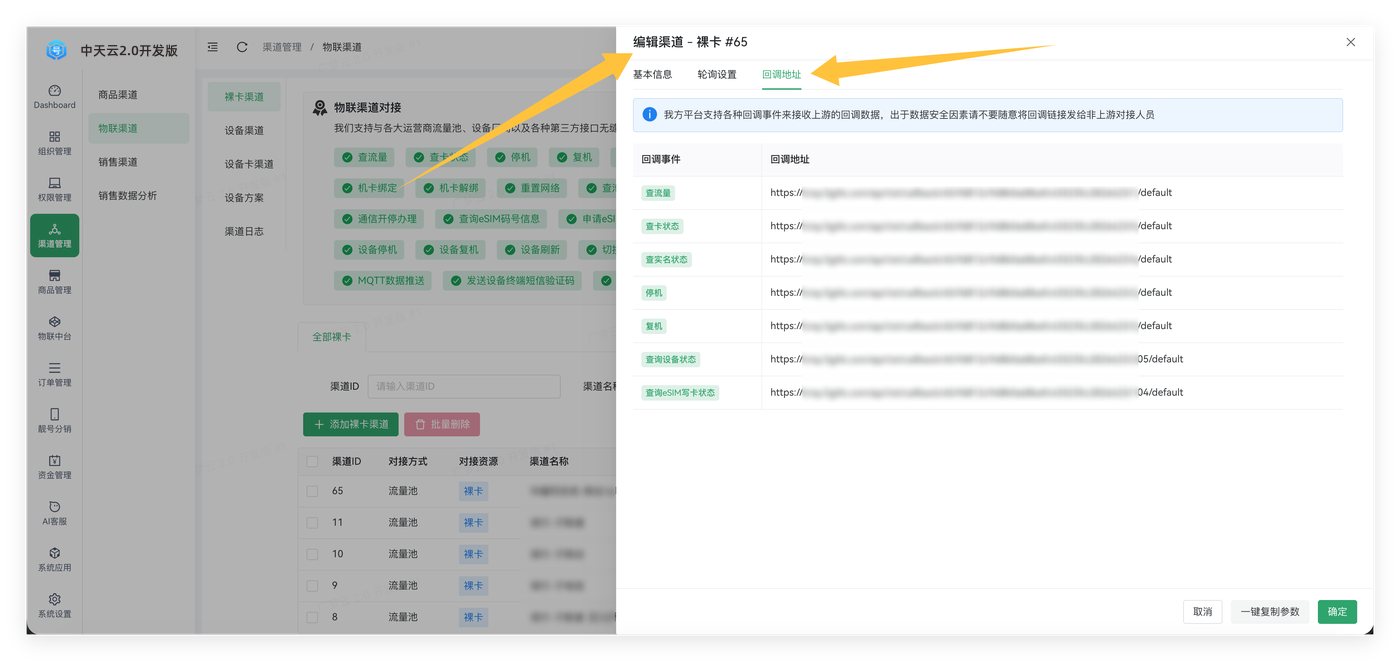1400x661 pixels.
Task: Click the 物联渠道对接 heading icon
Action: click(x=320, y=107)
